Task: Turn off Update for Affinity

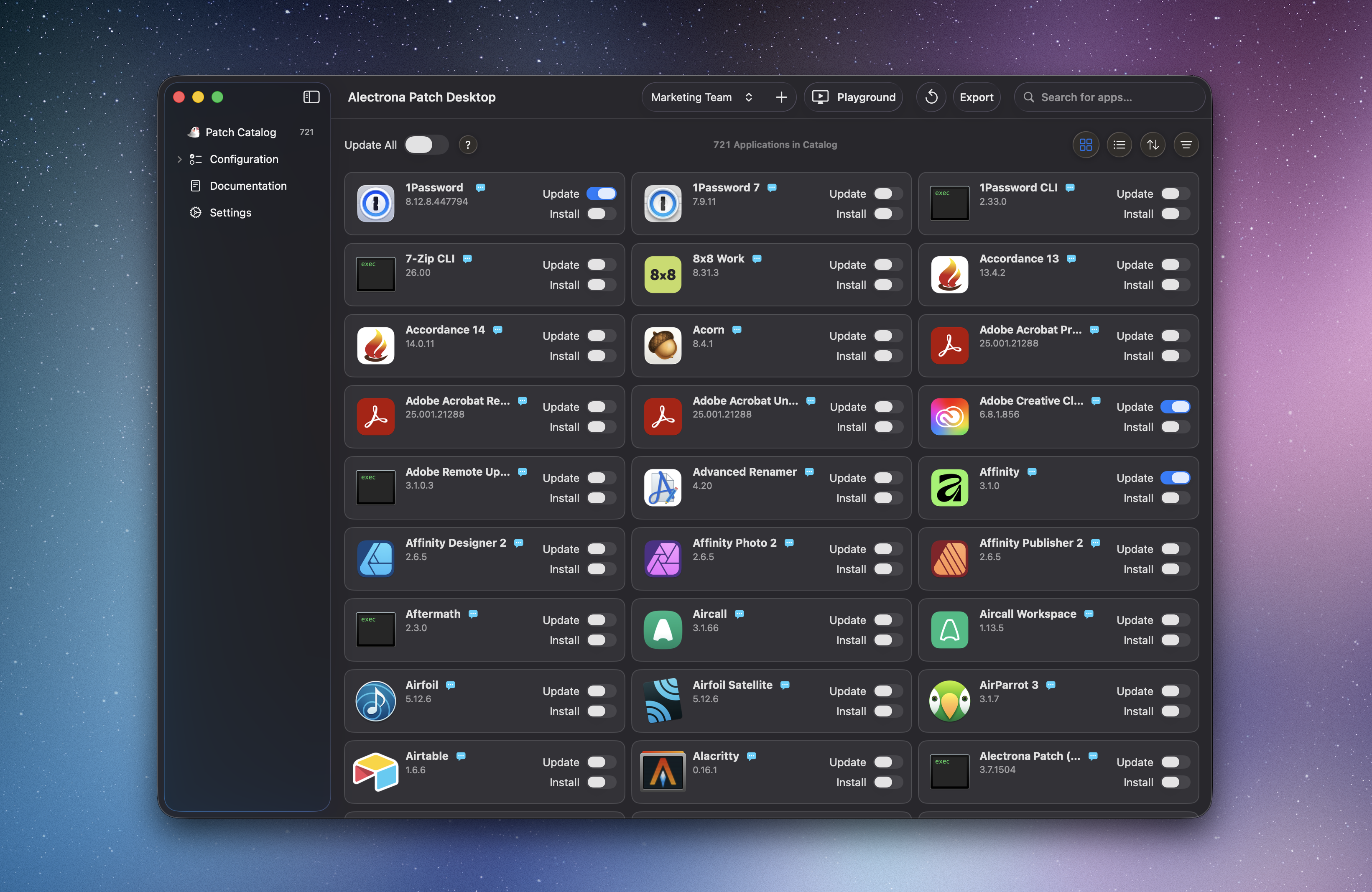Action: coord(1175,478)
